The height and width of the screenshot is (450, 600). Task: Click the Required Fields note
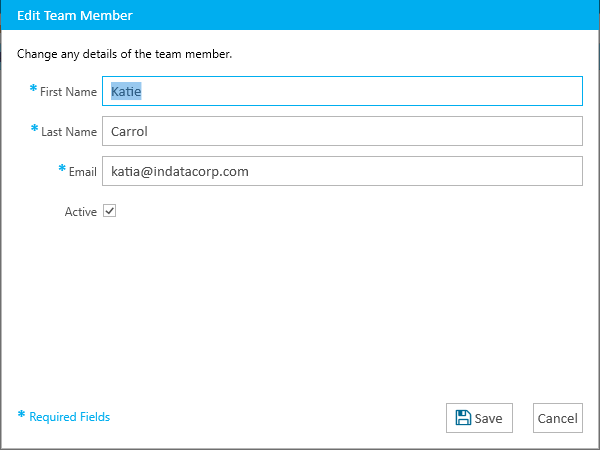[x=69, y=417]
